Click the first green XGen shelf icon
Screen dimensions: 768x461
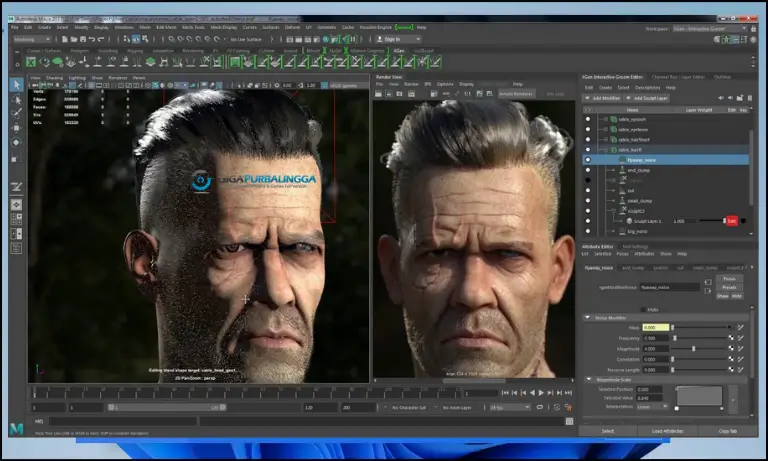31,62
